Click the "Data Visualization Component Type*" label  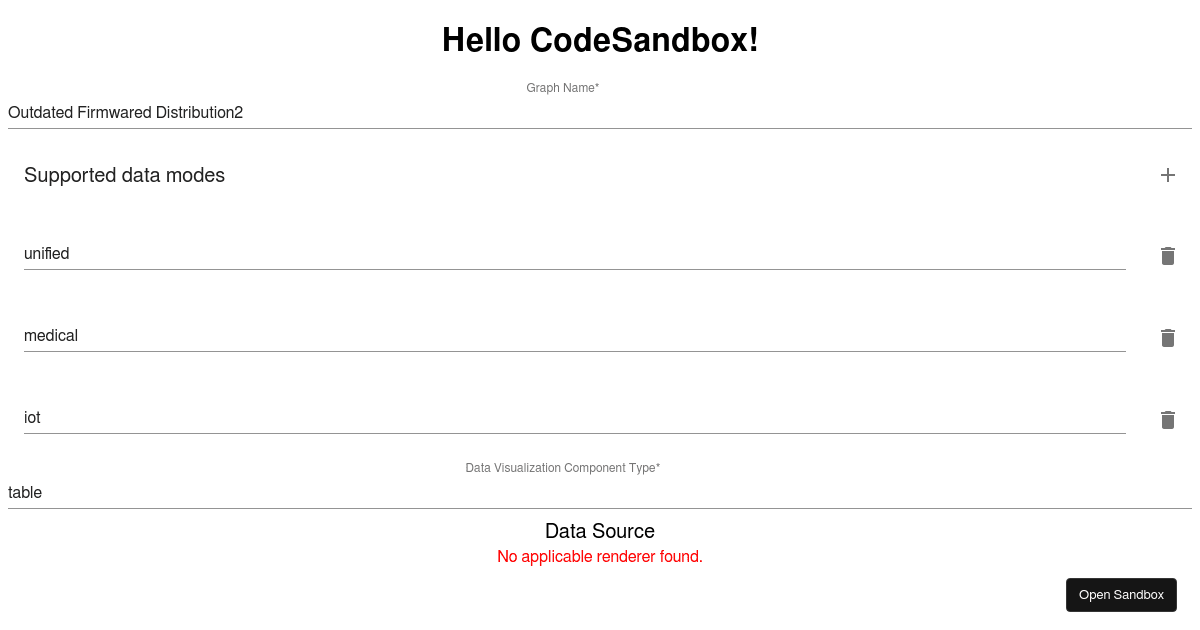coord(562,467)
